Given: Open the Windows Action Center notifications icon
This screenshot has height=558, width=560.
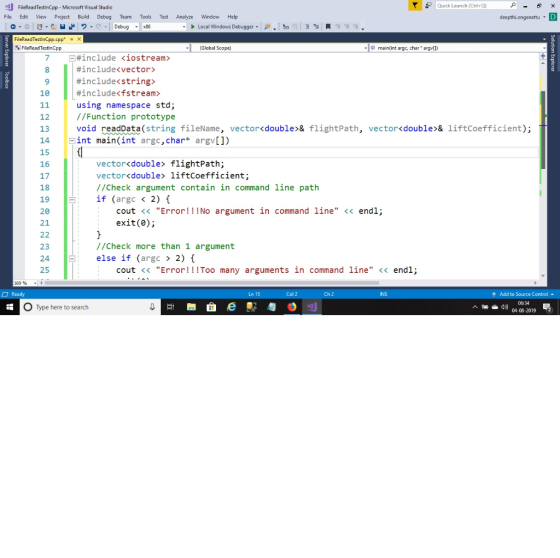Looking at the screenshot, I should pyautogui.click(x=547, y=307).
